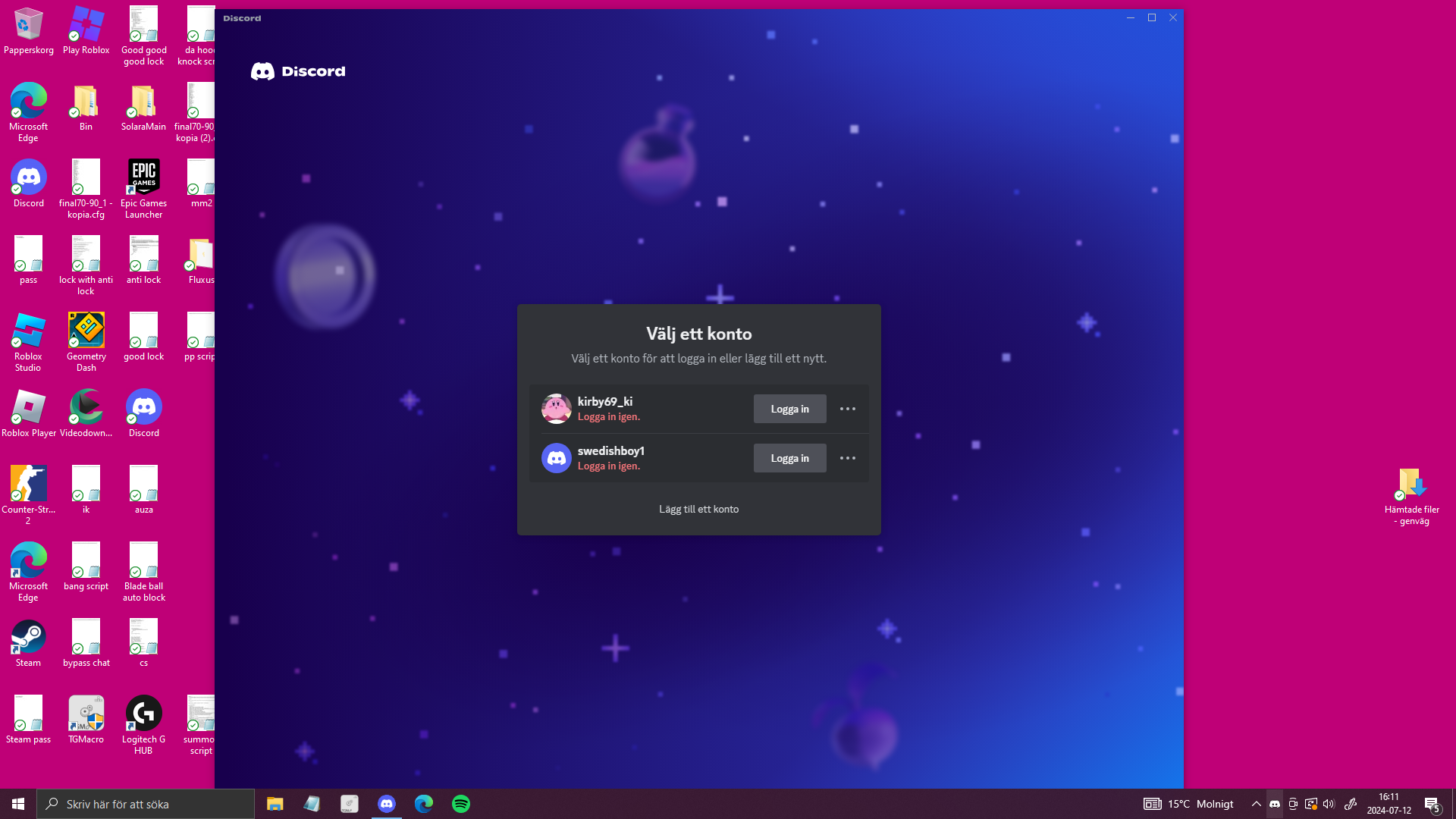Click Logga in for swedishboy1 account
1456x819 pixels.
click(x=789, y=458)
